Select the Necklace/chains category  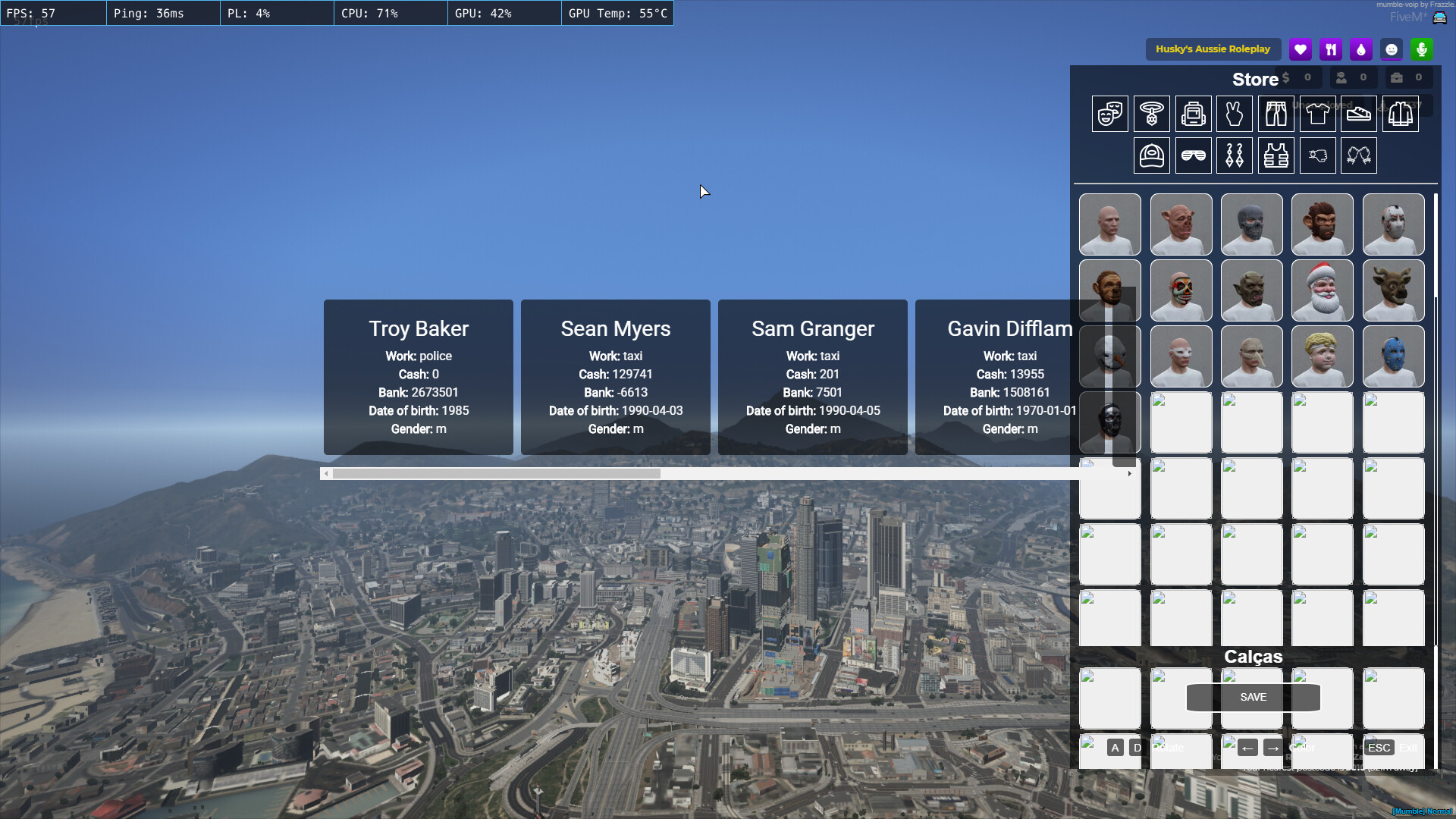[x=1151, y=113]
